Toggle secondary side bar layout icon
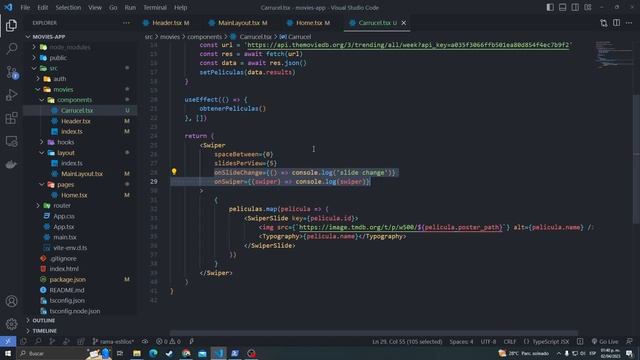 pyautogui.click(x=575, y=7)
